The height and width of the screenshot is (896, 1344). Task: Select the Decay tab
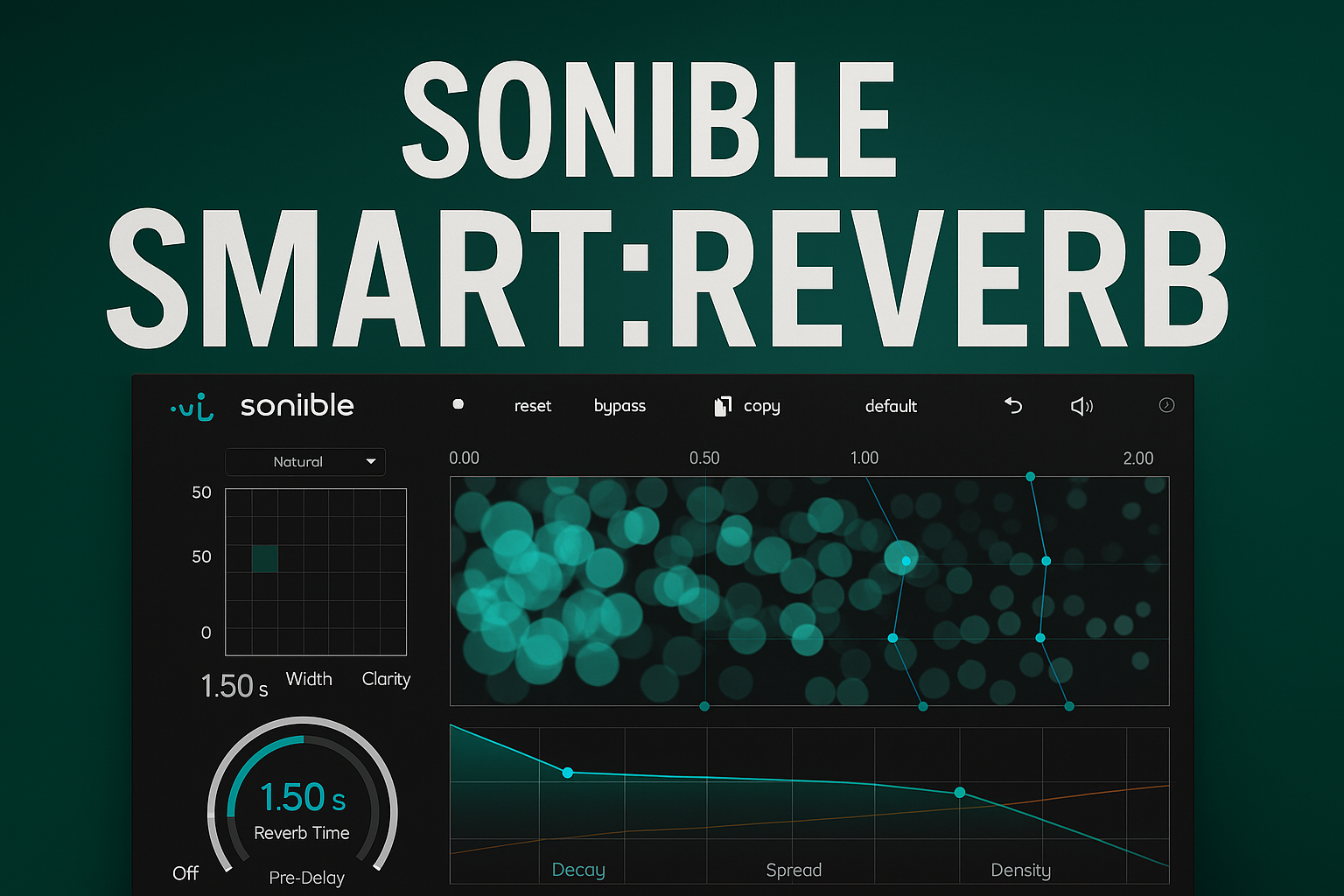point(578,870)
